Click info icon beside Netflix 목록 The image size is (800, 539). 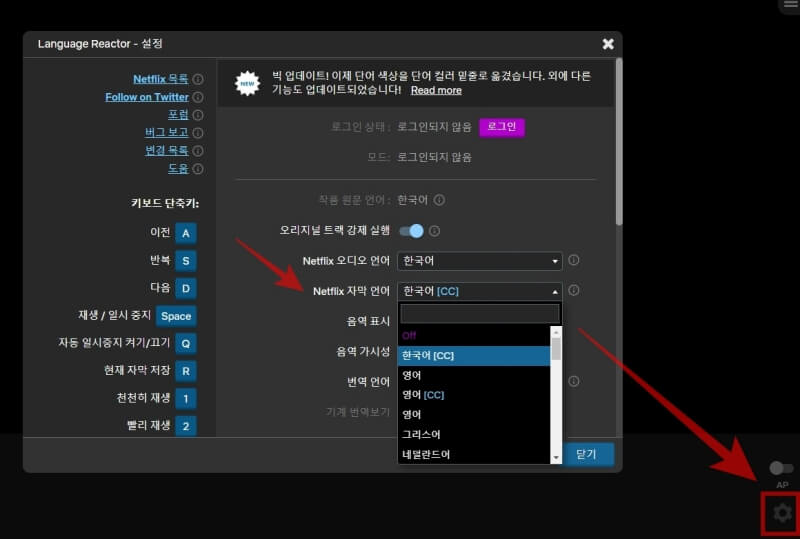click(x=198, y=79)
